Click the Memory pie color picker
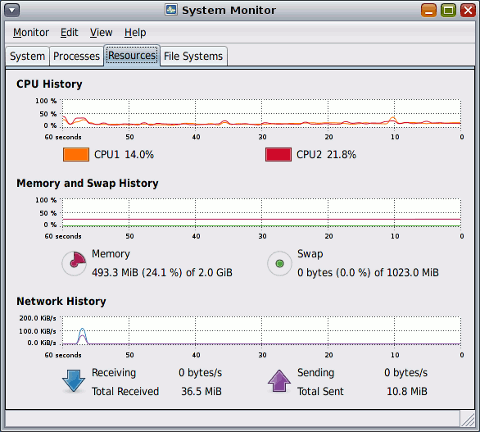The image size is (480, 432). point(74,263)
